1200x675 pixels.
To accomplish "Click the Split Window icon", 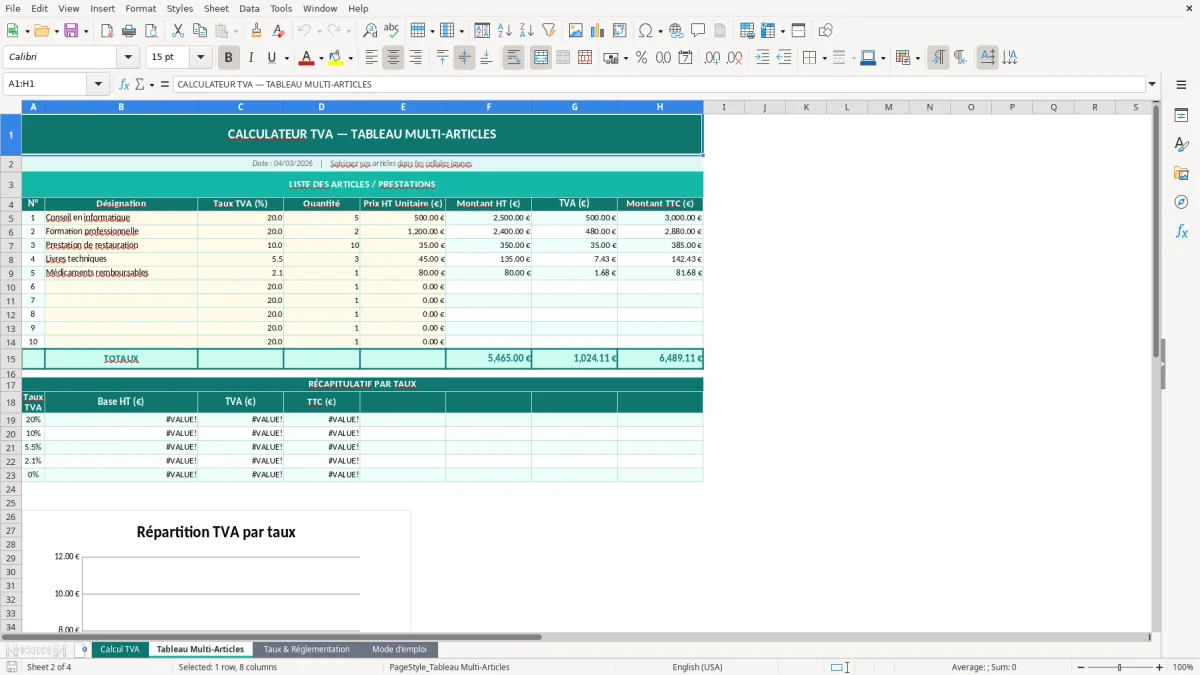I will (798, 31).
